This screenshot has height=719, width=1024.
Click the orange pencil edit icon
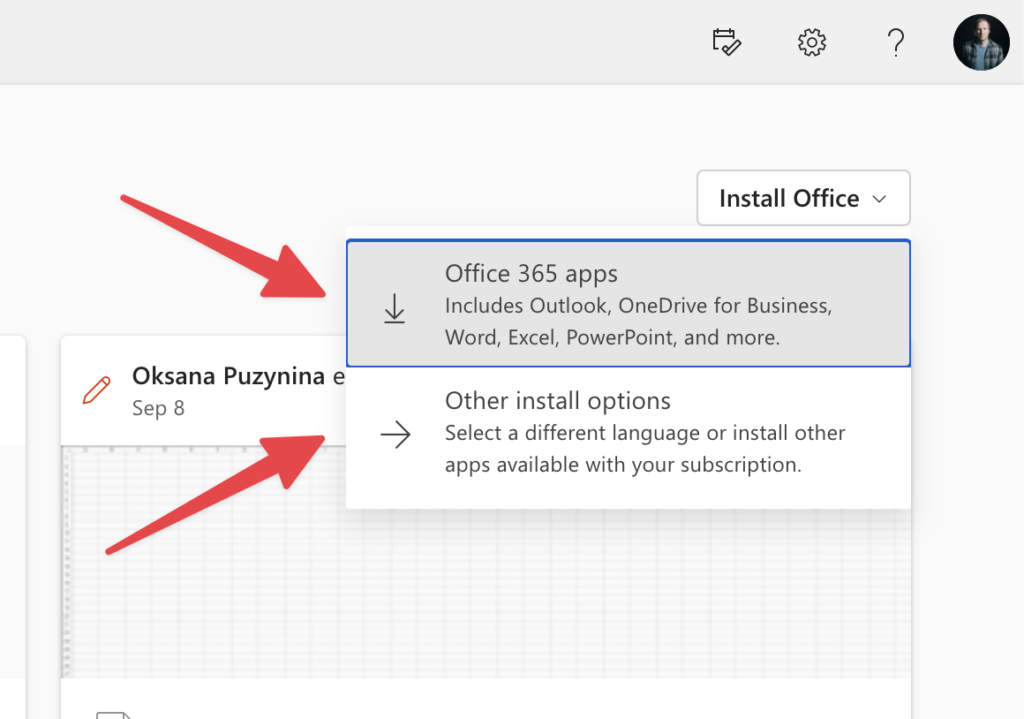97,391
